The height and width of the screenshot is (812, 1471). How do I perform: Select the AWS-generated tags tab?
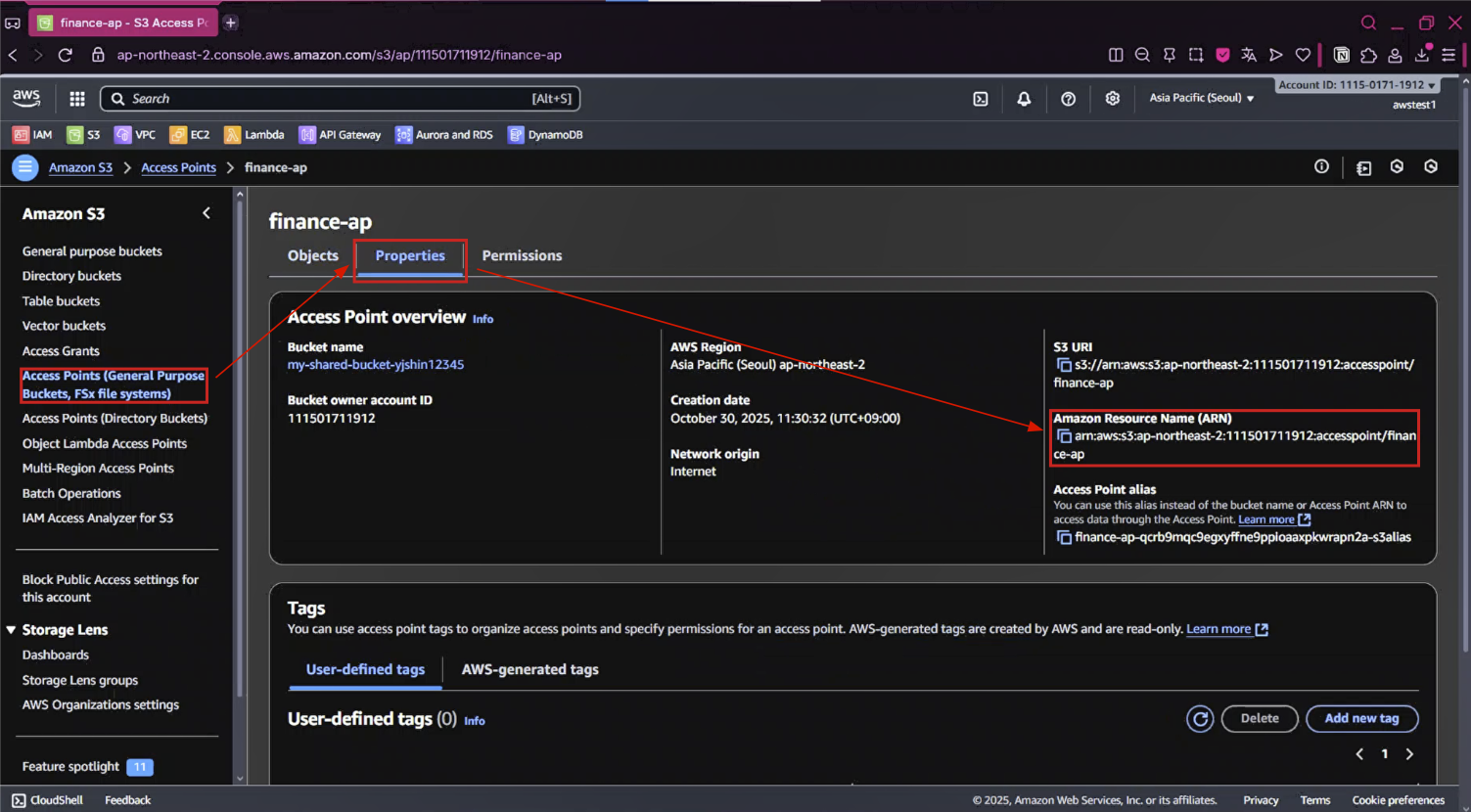[x=529, y=670]
